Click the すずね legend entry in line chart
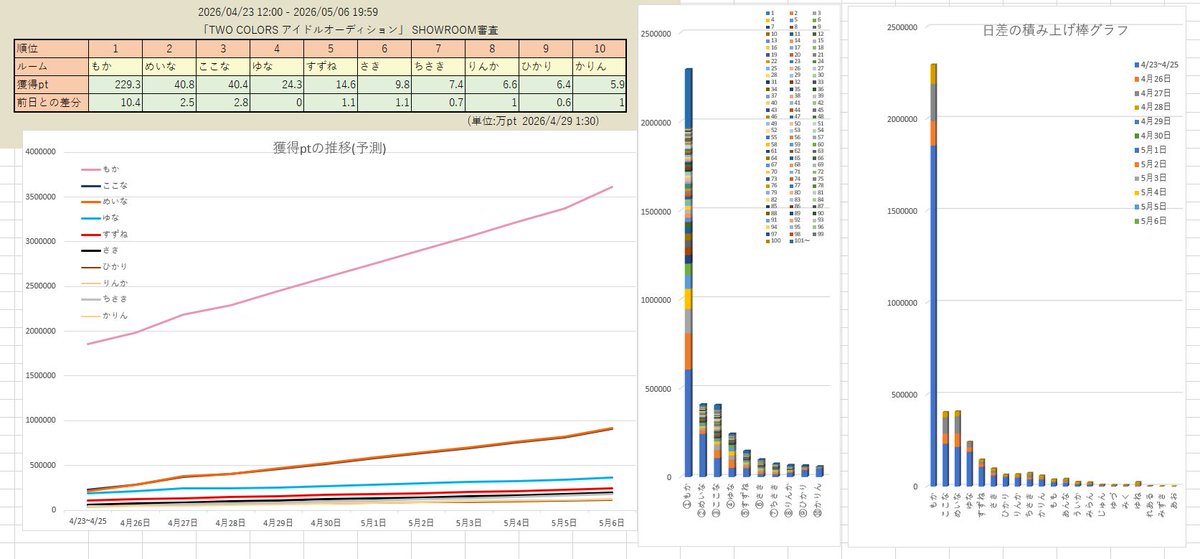 point(103,235)
